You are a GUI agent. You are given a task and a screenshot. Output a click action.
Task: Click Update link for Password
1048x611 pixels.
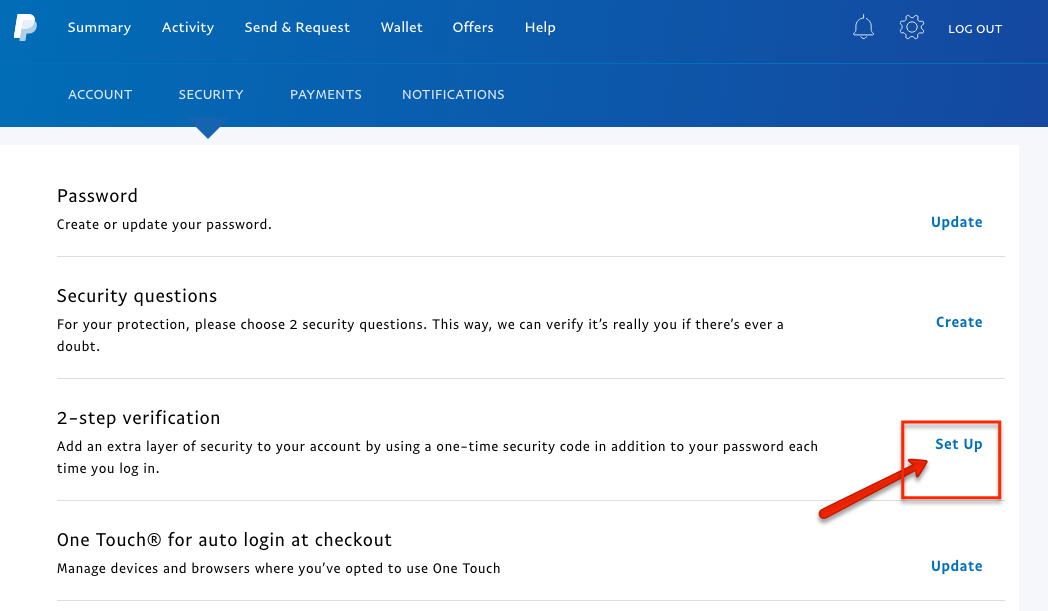(956, 222)
